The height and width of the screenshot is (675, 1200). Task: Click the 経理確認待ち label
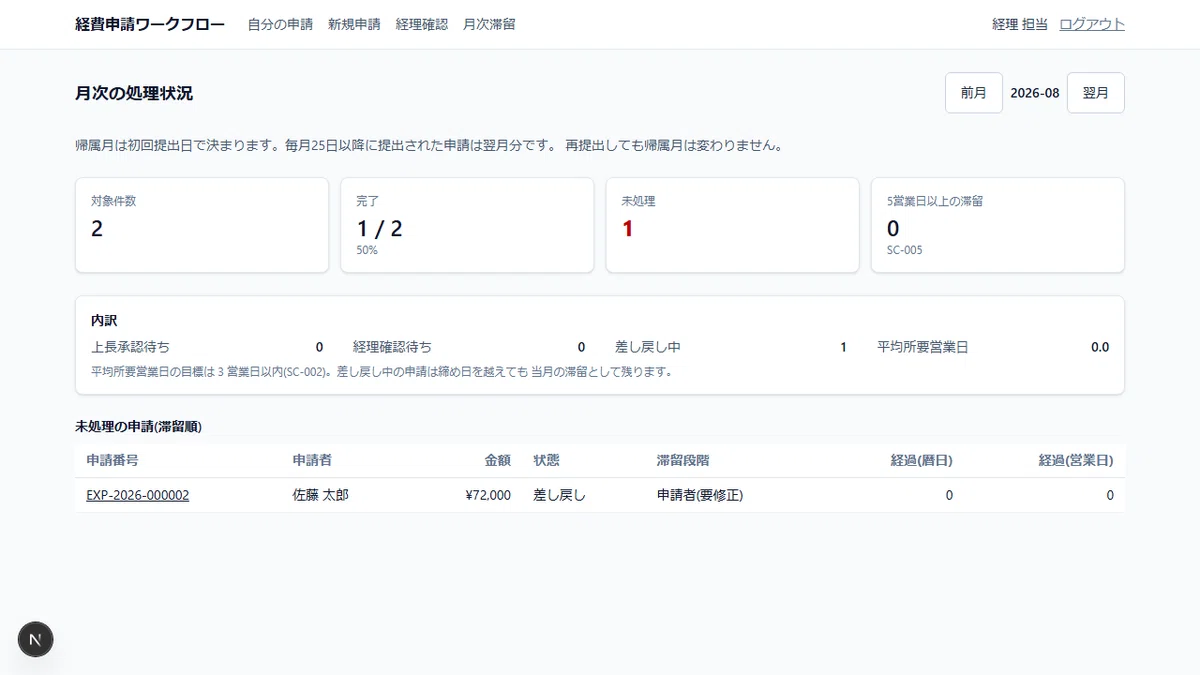pyautogui.click(x=393, y=347)
